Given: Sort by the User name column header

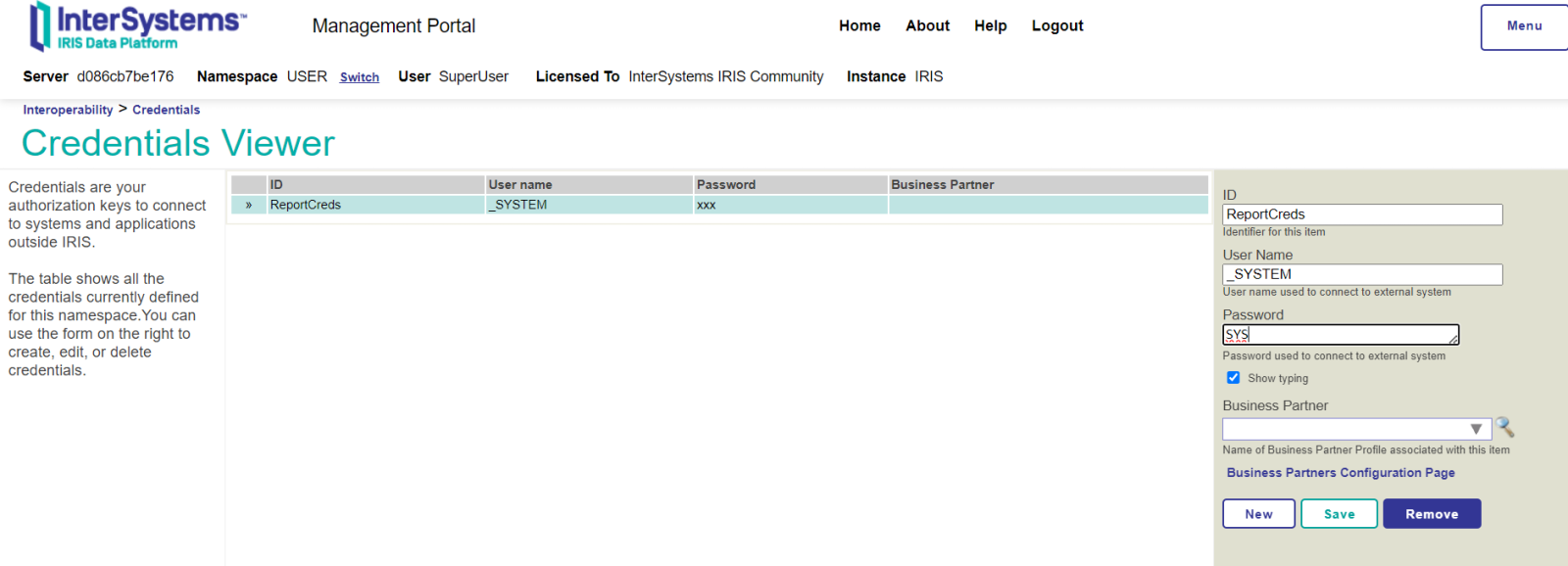Looking at the screenshot, I should click(520, 184).
